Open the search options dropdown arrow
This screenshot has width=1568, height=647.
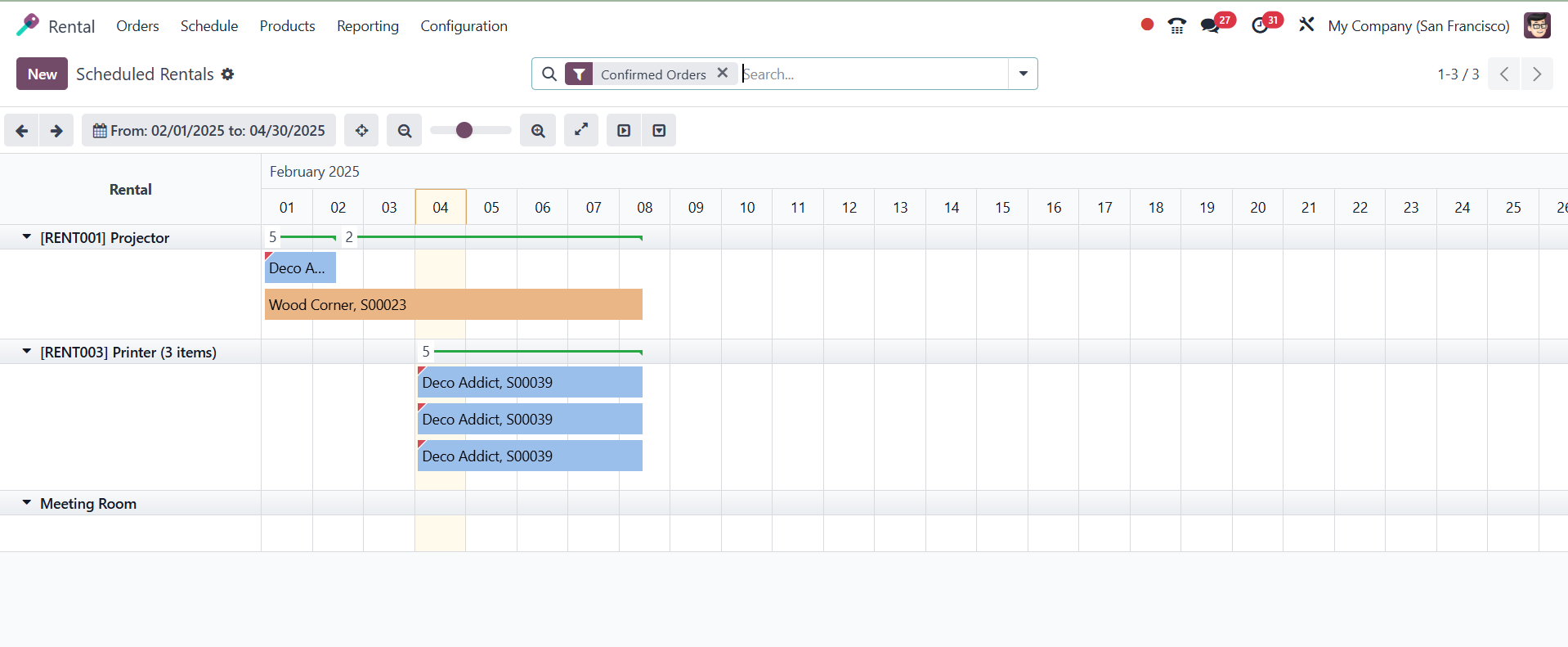click(1023, 74)
